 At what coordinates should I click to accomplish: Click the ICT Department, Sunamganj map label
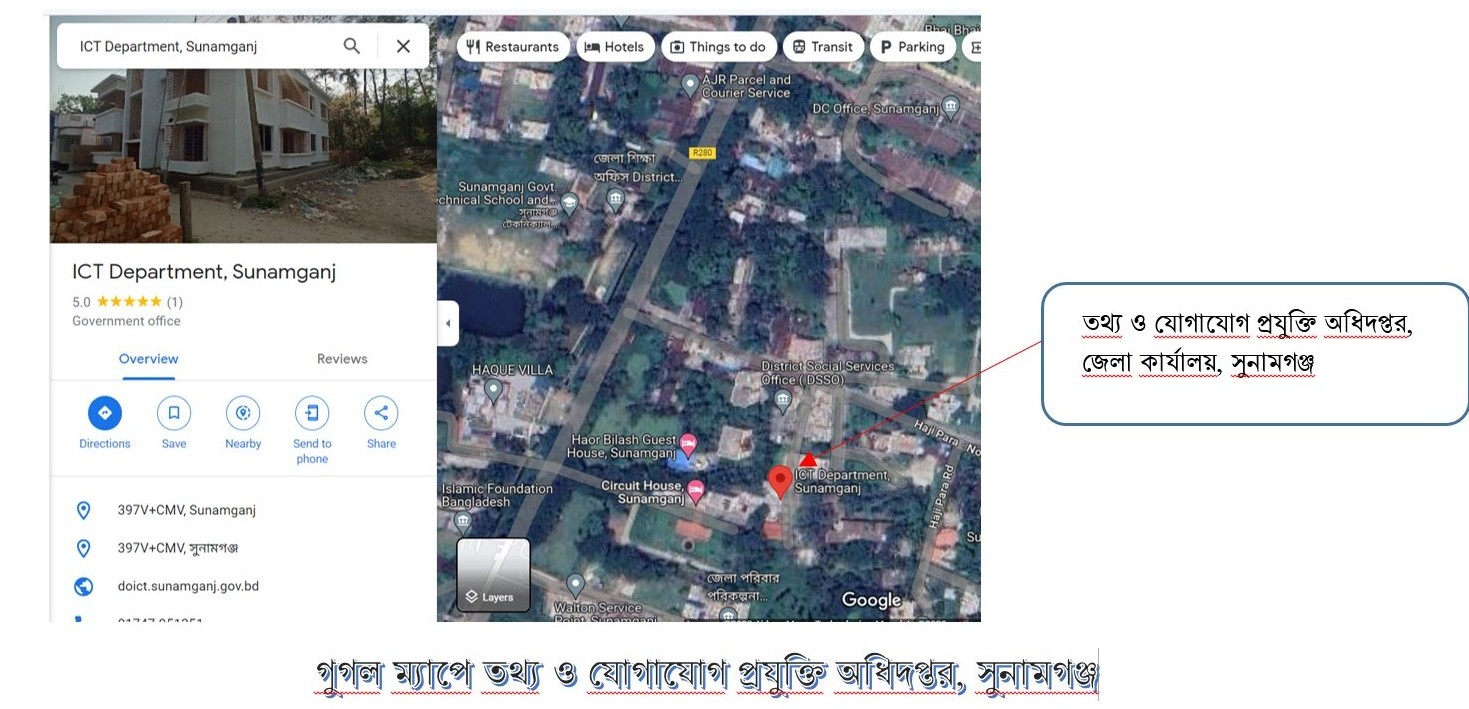click(841, 481)
